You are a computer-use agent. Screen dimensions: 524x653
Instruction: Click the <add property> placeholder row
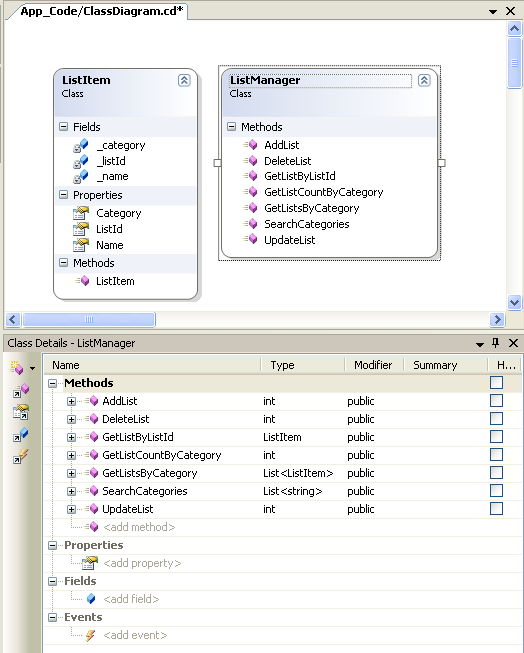(x=142, y=563)
